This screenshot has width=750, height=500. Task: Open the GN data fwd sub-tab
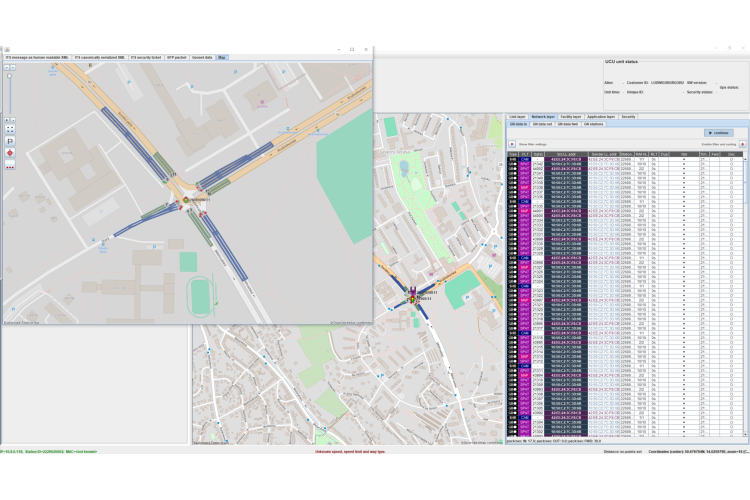coord(567,124)
